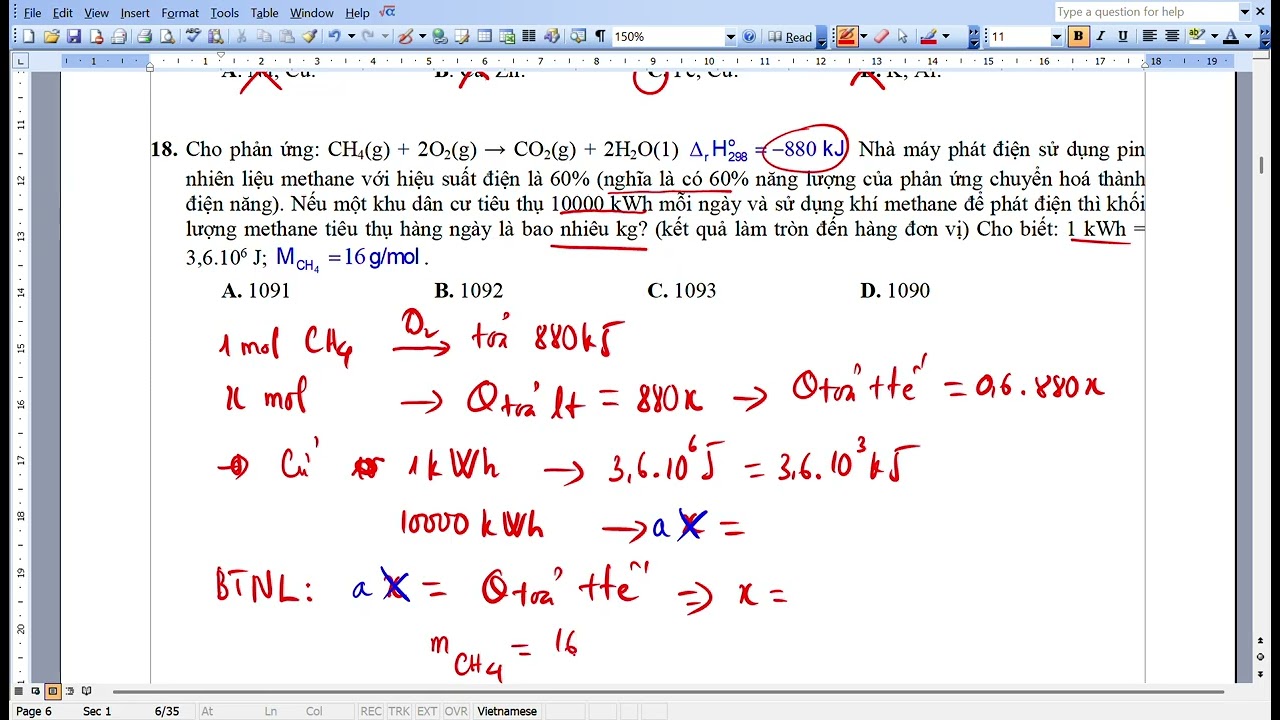This screenshot has width=1280, height=720.
Task: Expand the undo history dropdown arrow
Action: tap(350, 37)
